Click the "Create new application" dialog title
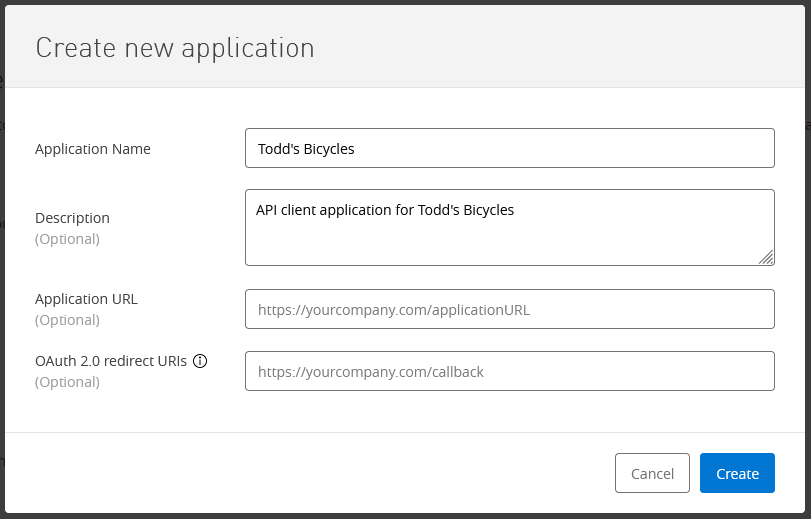The width and height of the screenshot is (811, 519). pos(175,47)
